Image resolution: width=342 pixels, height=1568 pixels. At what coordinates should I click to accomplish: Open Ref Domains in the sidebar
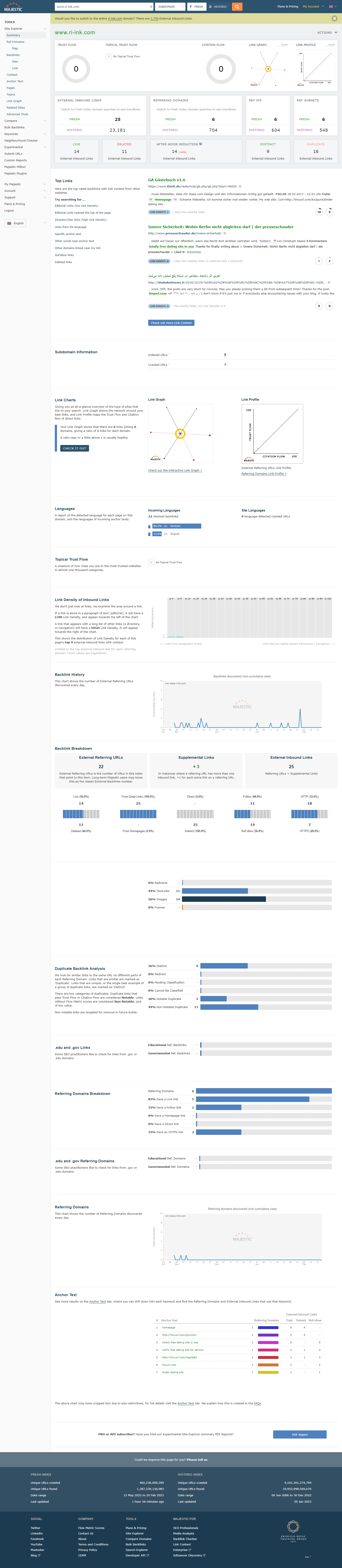[15, 42]
